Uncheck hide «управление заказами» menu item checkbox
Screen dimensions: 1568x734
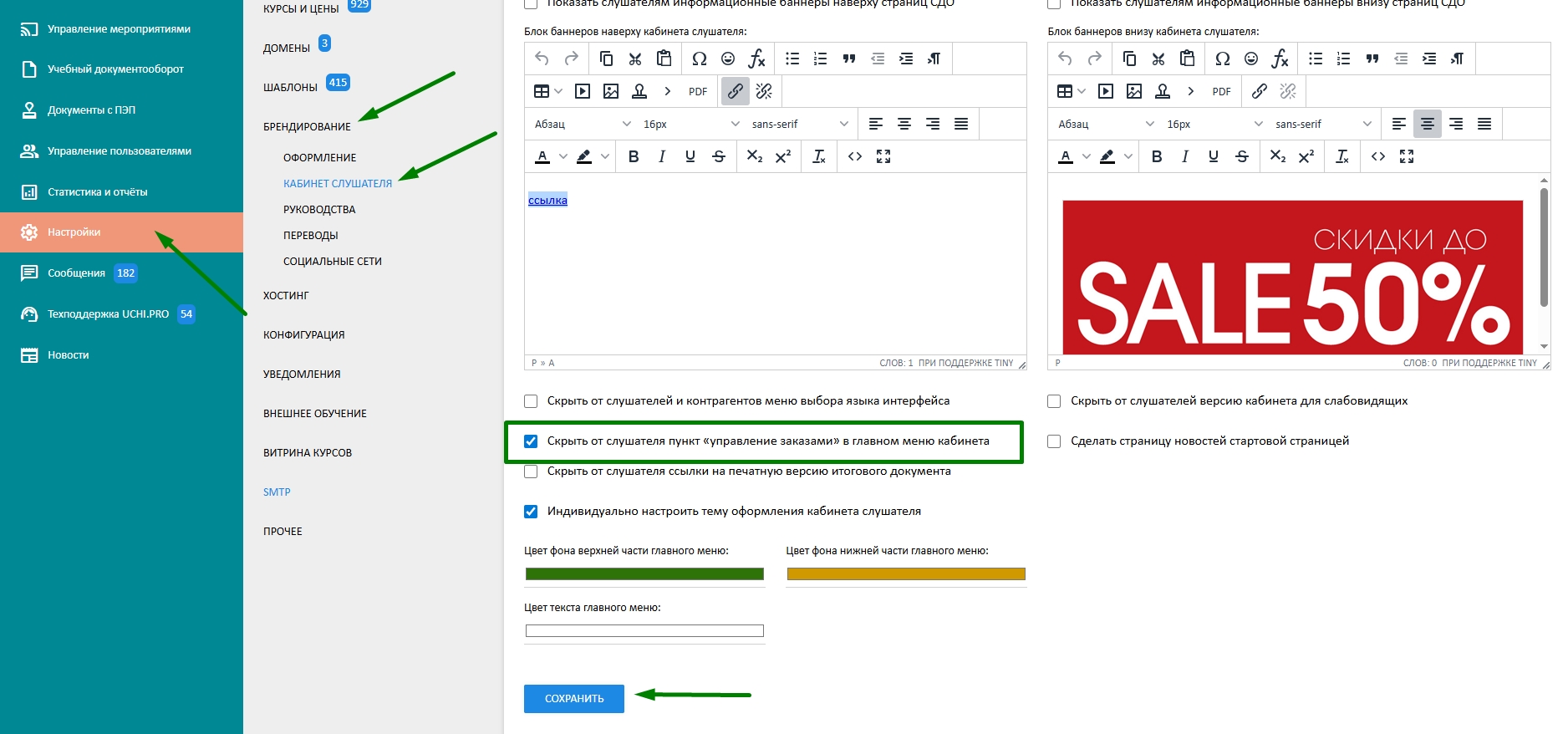[x=531, y=441]
